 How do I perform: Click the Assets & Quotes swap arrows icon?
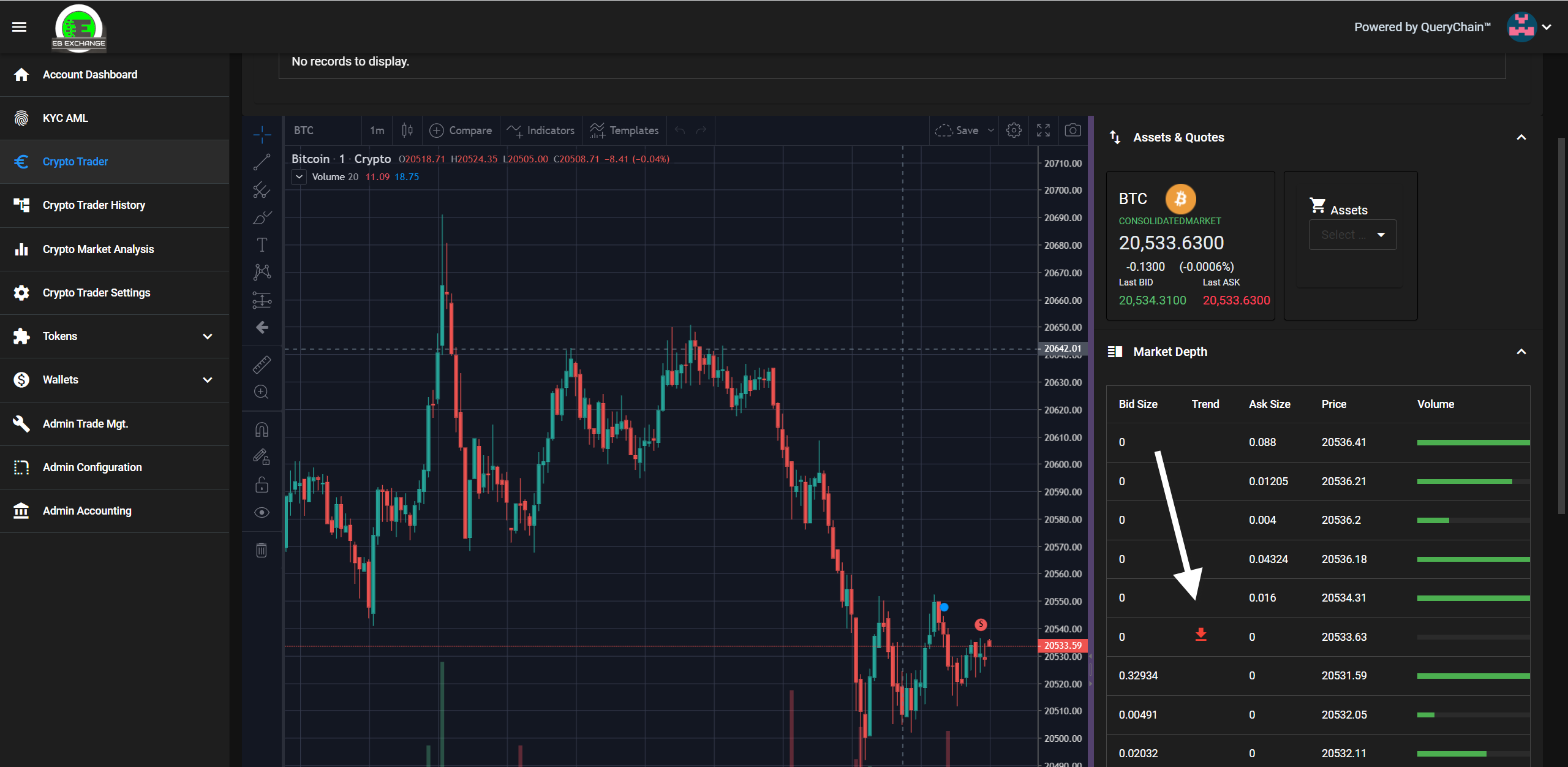point(1115,137)
